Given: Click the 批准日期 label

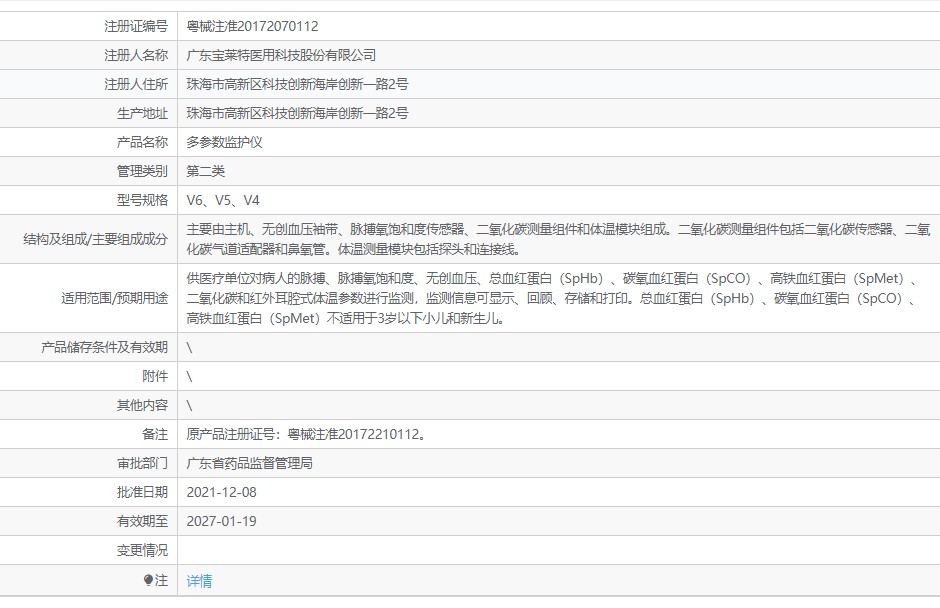Looking at the screenshot, I should pos(142,492).
